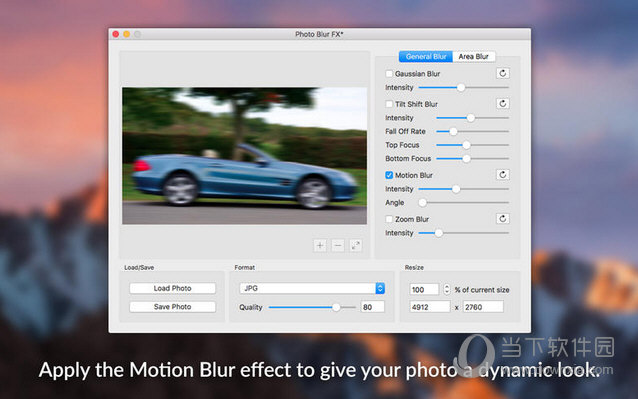The height and width of the screenshot is (399, 638).
Task: Reset the Motion Blur settings
Action: pyautogui.click(x=503, y=175)
